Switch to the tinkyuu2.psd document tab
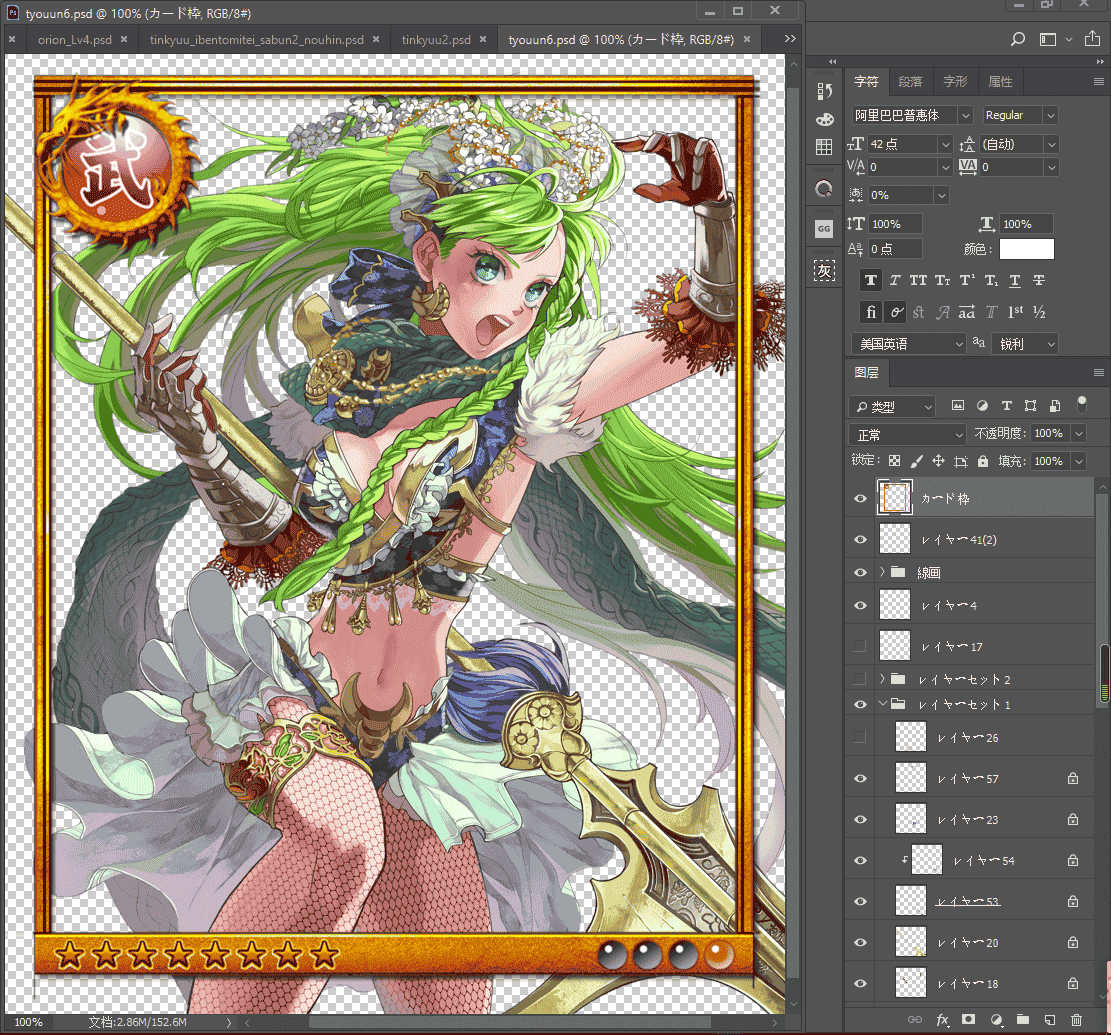This screenshot has height=1035, width=1111. click(436, 40)
